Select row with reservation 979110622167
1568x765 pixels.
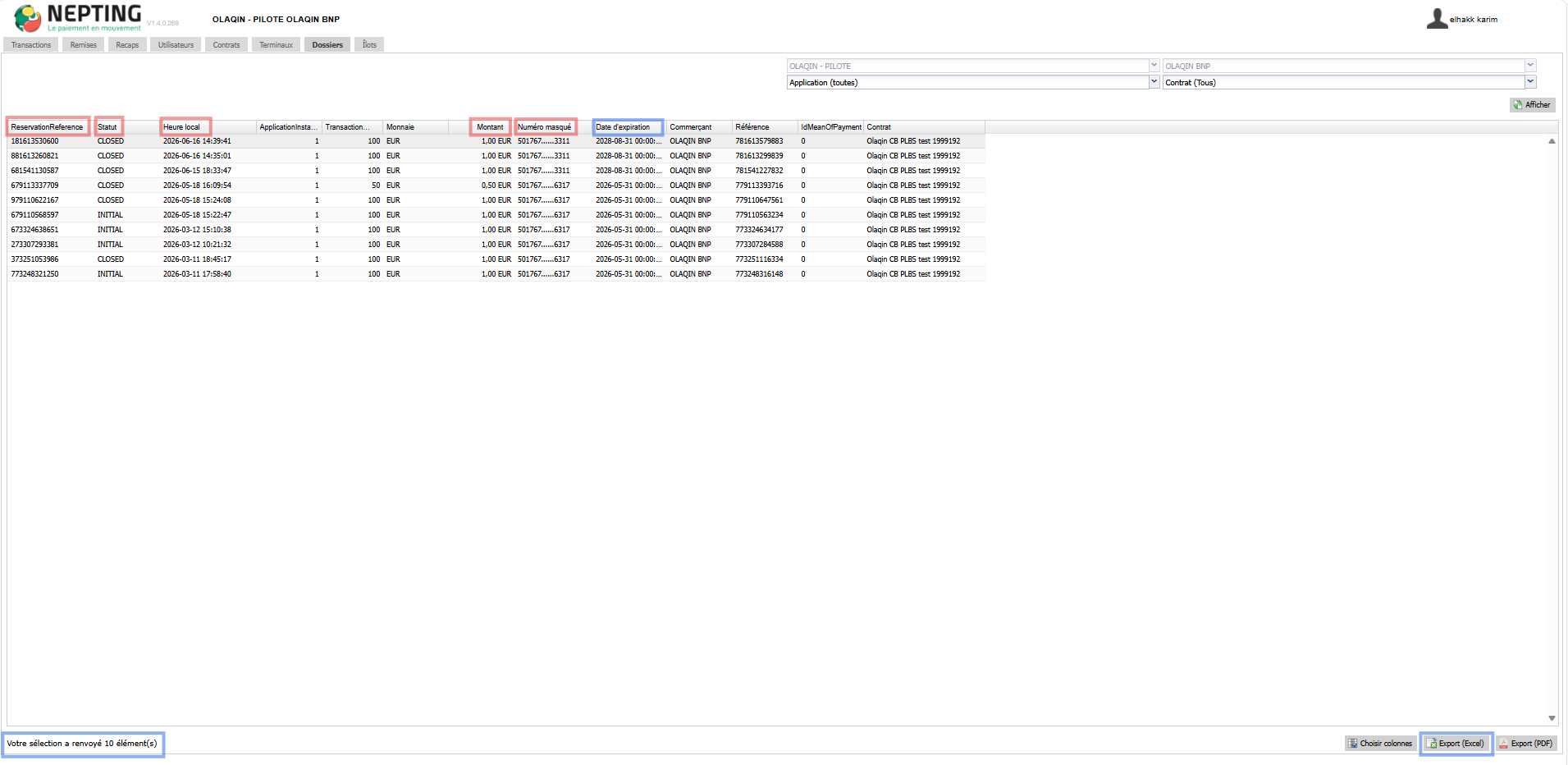(x=496, y=200)
